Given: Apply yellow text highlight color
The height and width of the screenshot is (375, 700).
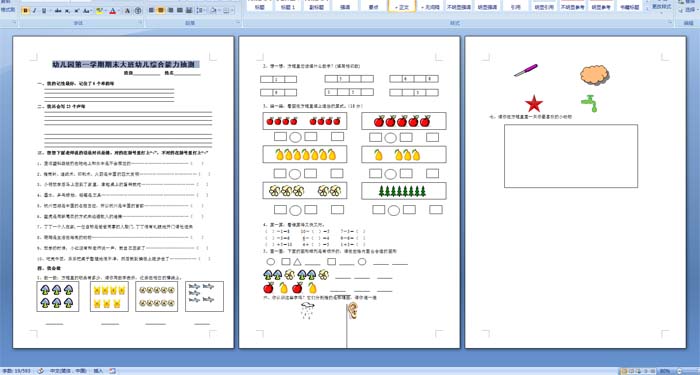Looking at the screenshot, I should click(99, 11).
